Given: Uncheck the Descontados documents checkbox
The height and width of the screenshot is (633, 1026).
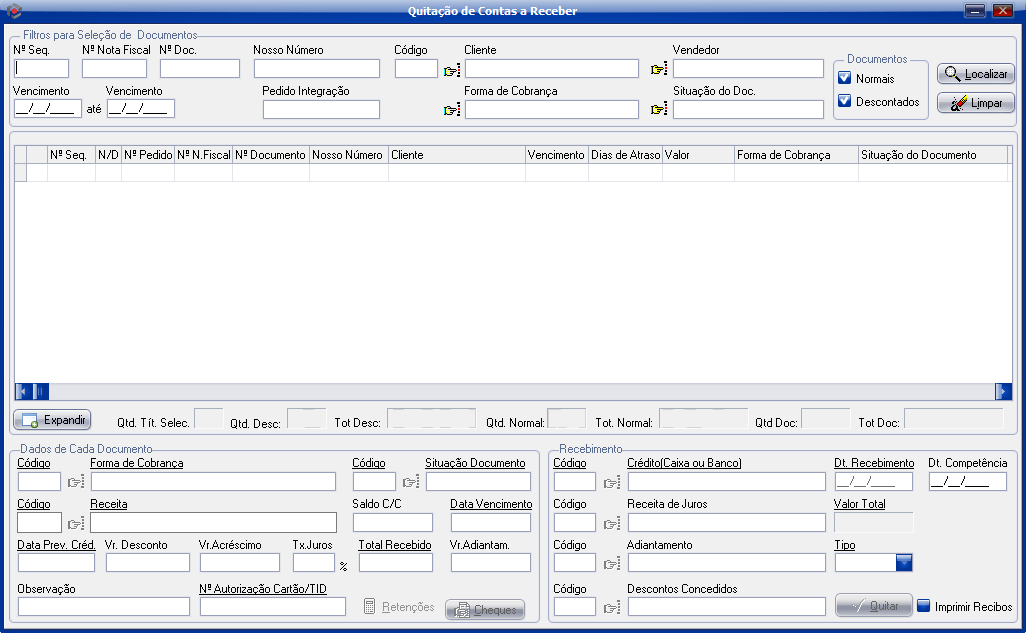Looking at the screenshot, I should pyautogui.click(x=845, y=101).
